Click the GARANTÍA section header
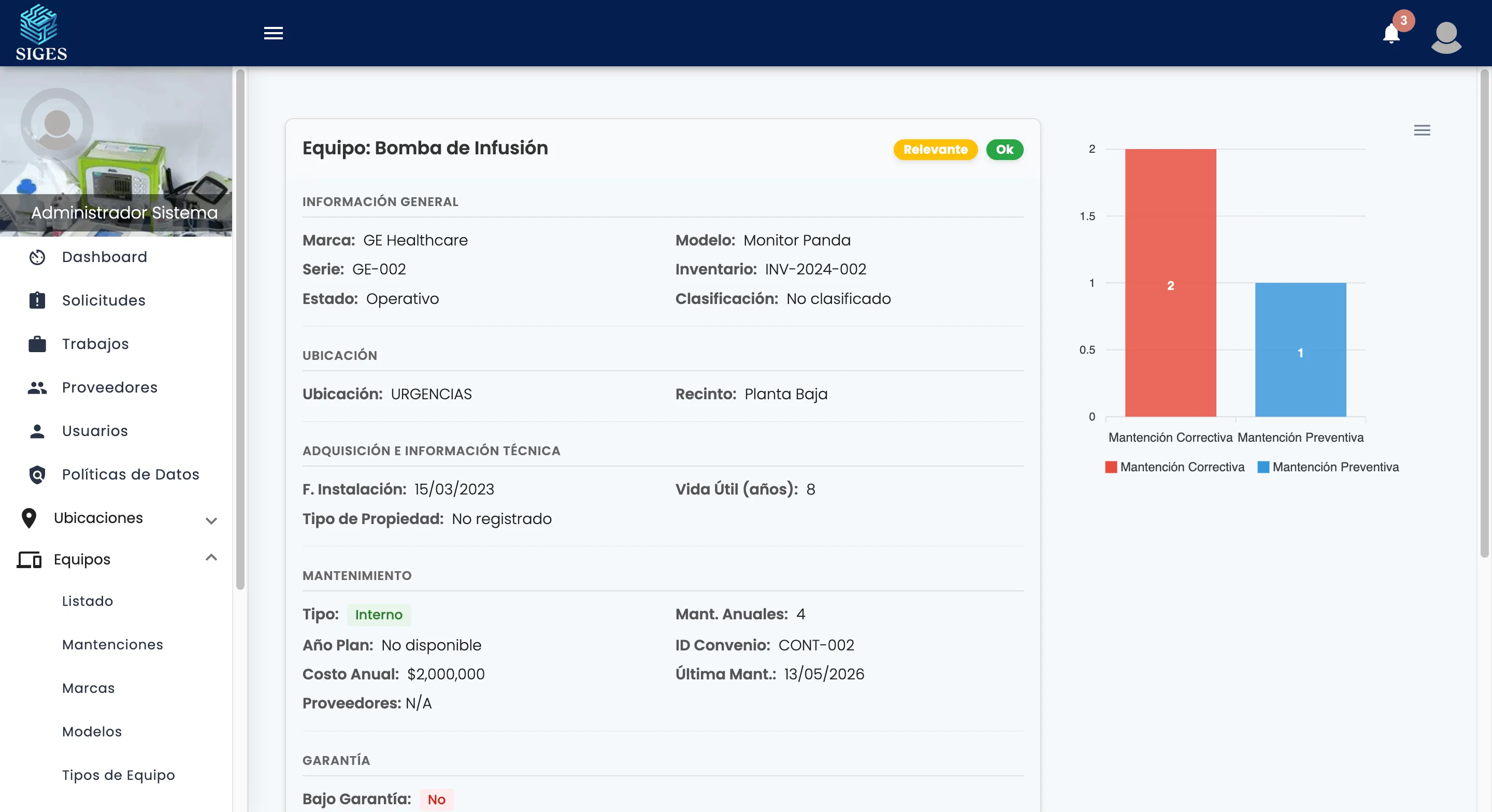This screenshot has width=1492, height=812. tap(336, 760)
